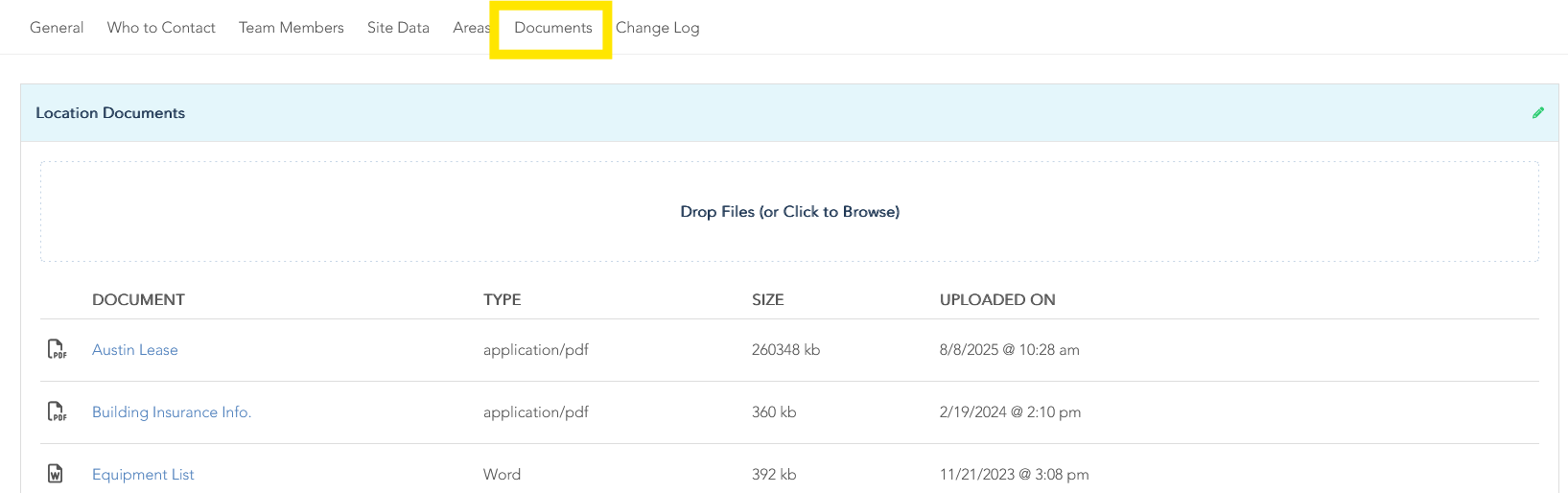This screenshot has width=1568, height=493.
Task: Click the Location Documents panel title
Action: click(x=110, y=113)
